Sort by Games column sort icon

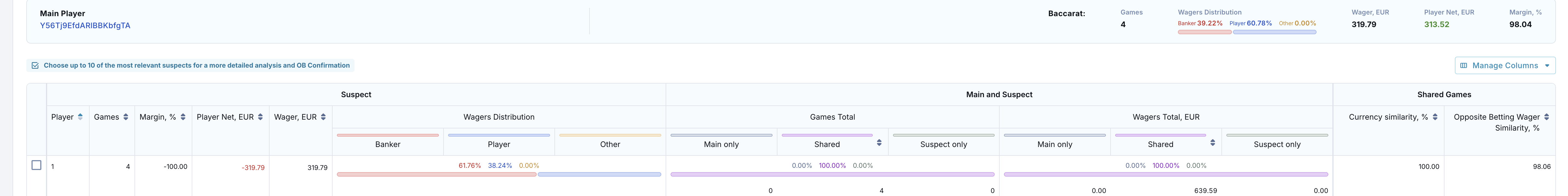(126, 117)
